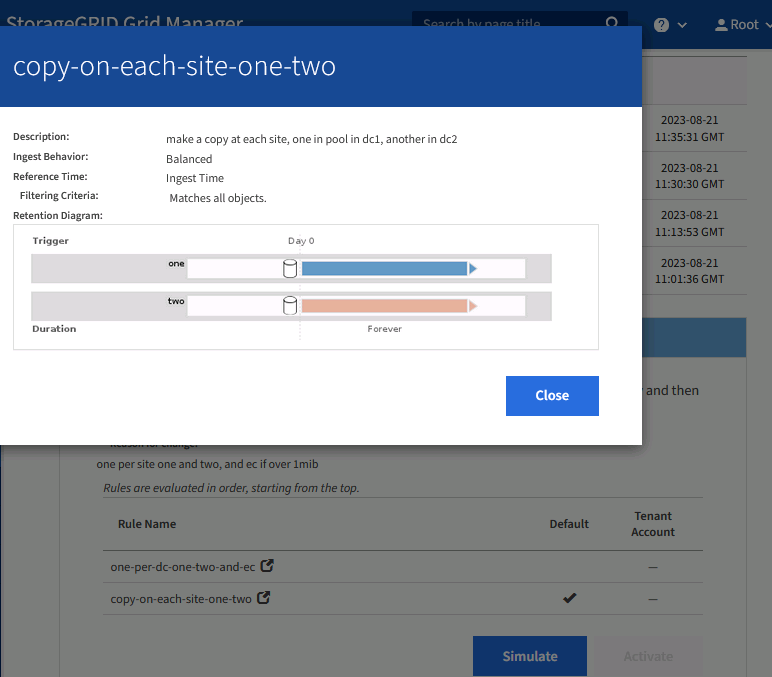The height and width of the screenshot is (677, 772).
Task: Click the Ingest Time reference value
Action: click(195, 178)
